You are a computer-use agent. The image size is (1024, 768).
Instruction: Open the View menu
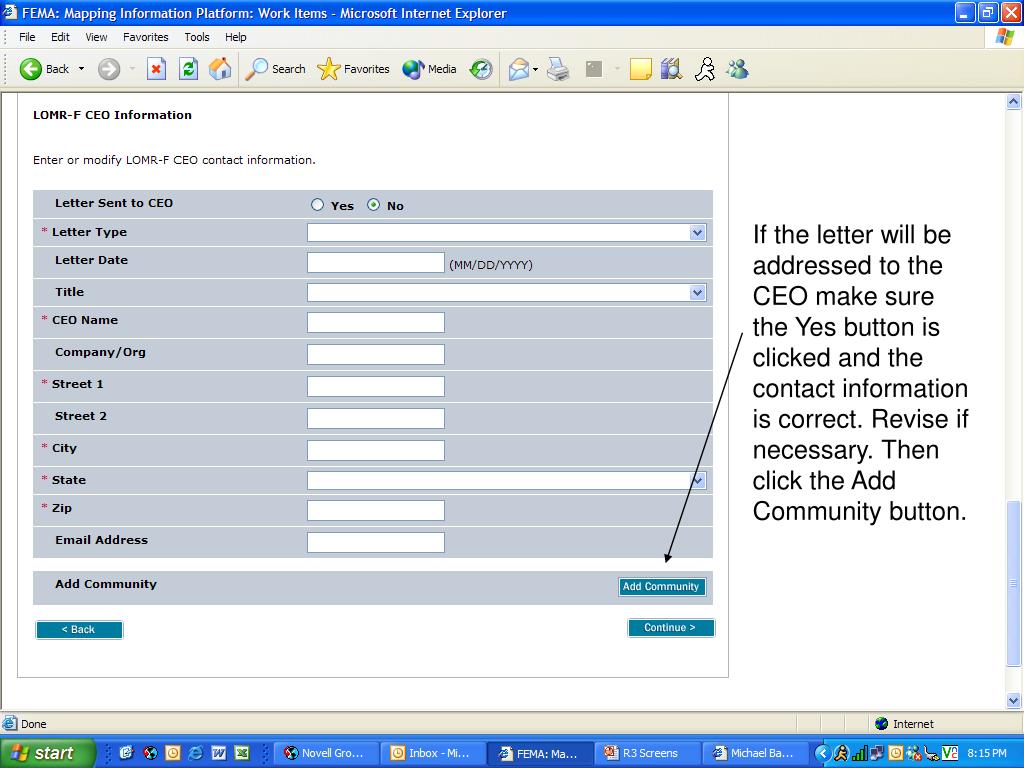96,37
